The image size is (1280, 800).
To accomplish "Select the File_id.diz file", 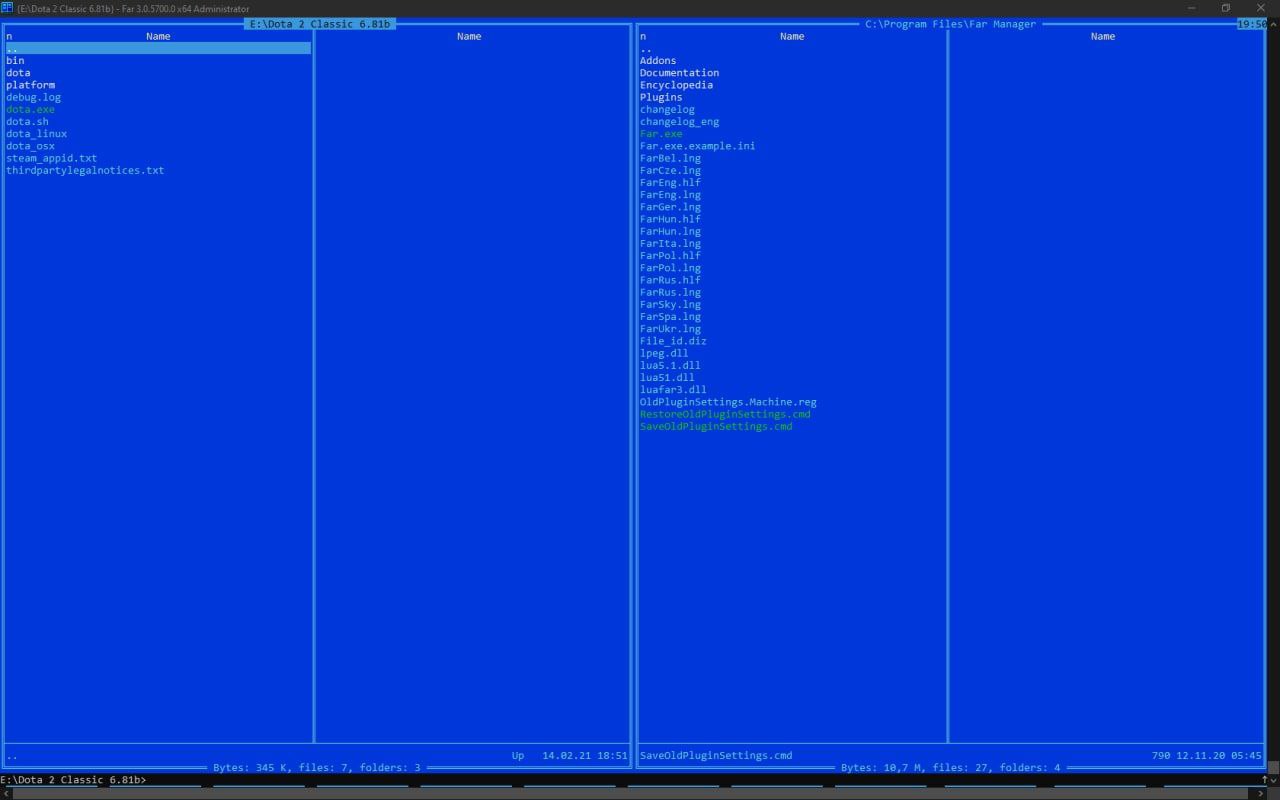I will click(673, 341).
